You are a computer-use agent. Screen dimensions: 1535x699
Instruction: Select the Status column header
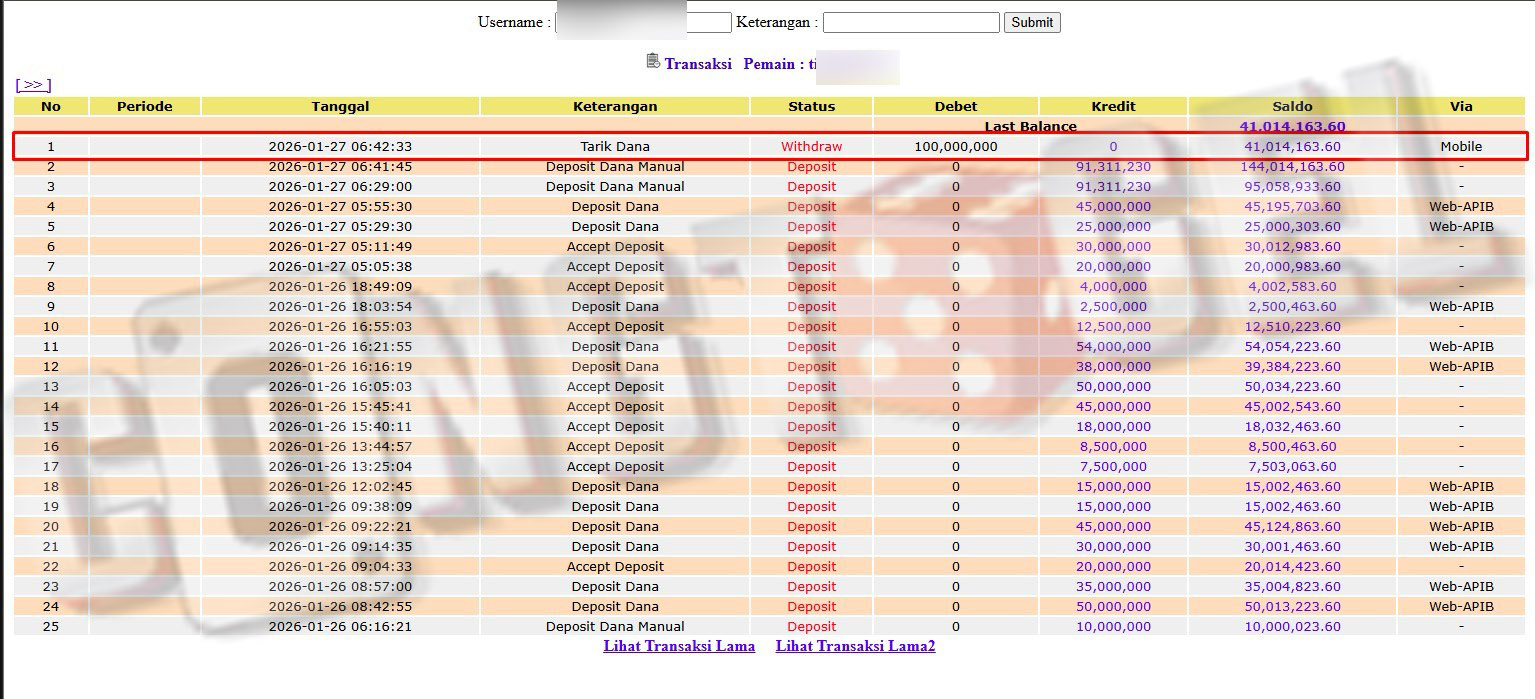pos(811,106)
